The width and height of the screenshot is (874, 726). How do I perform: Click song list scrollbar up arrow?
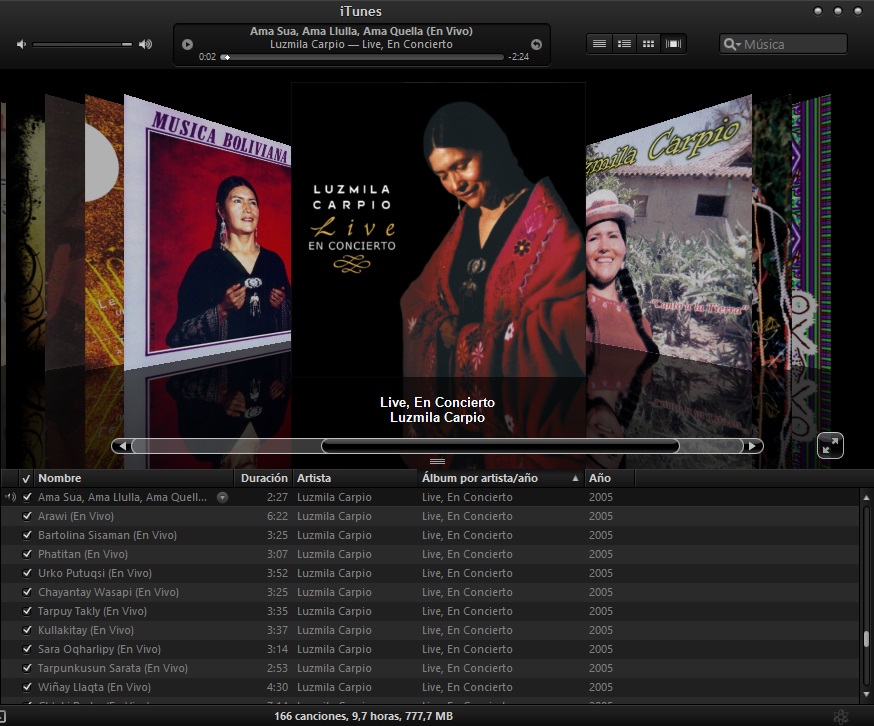click(x=866, y=497)
